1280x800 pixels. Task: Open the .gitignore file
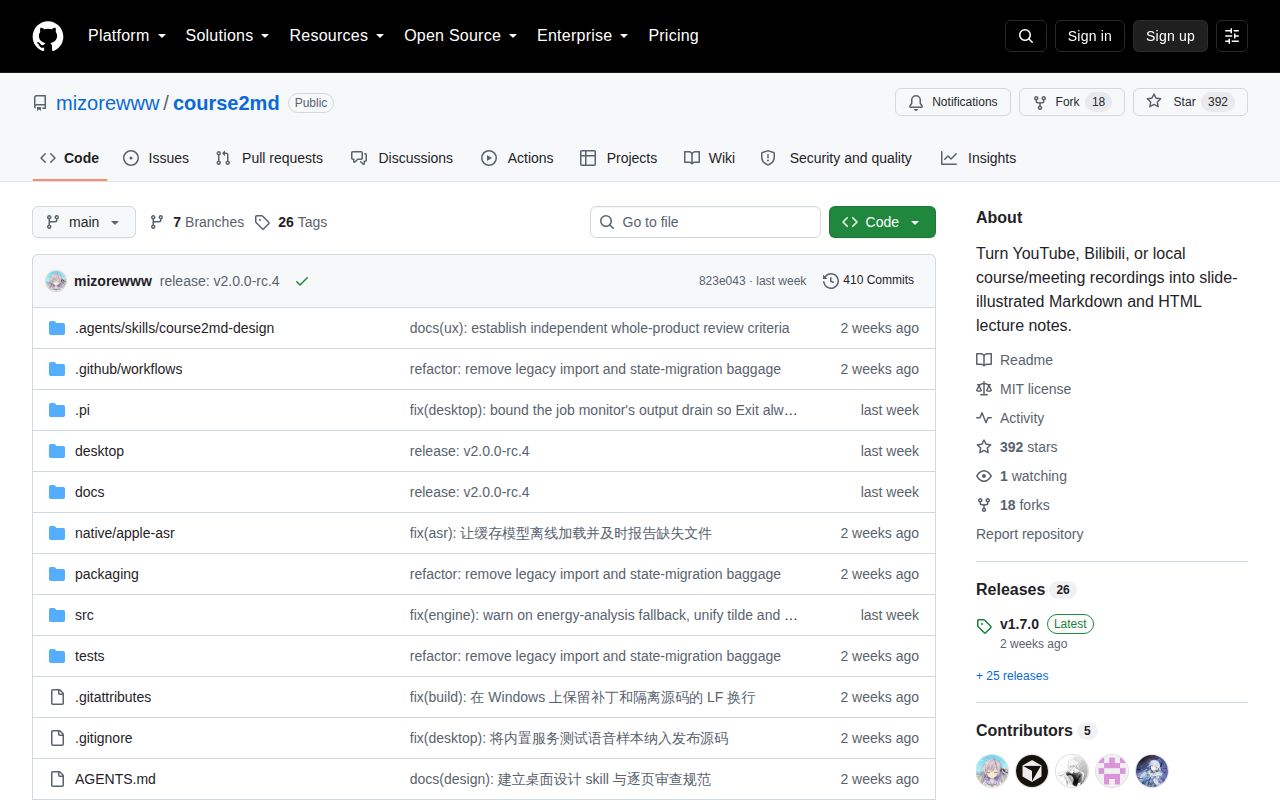pyautogui.click(x=104, y=738)
